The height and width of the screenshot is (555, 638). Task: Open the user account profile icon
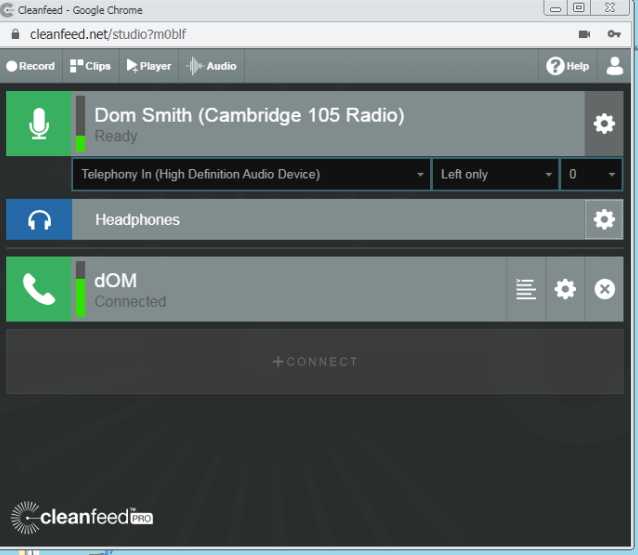[614, 66]
